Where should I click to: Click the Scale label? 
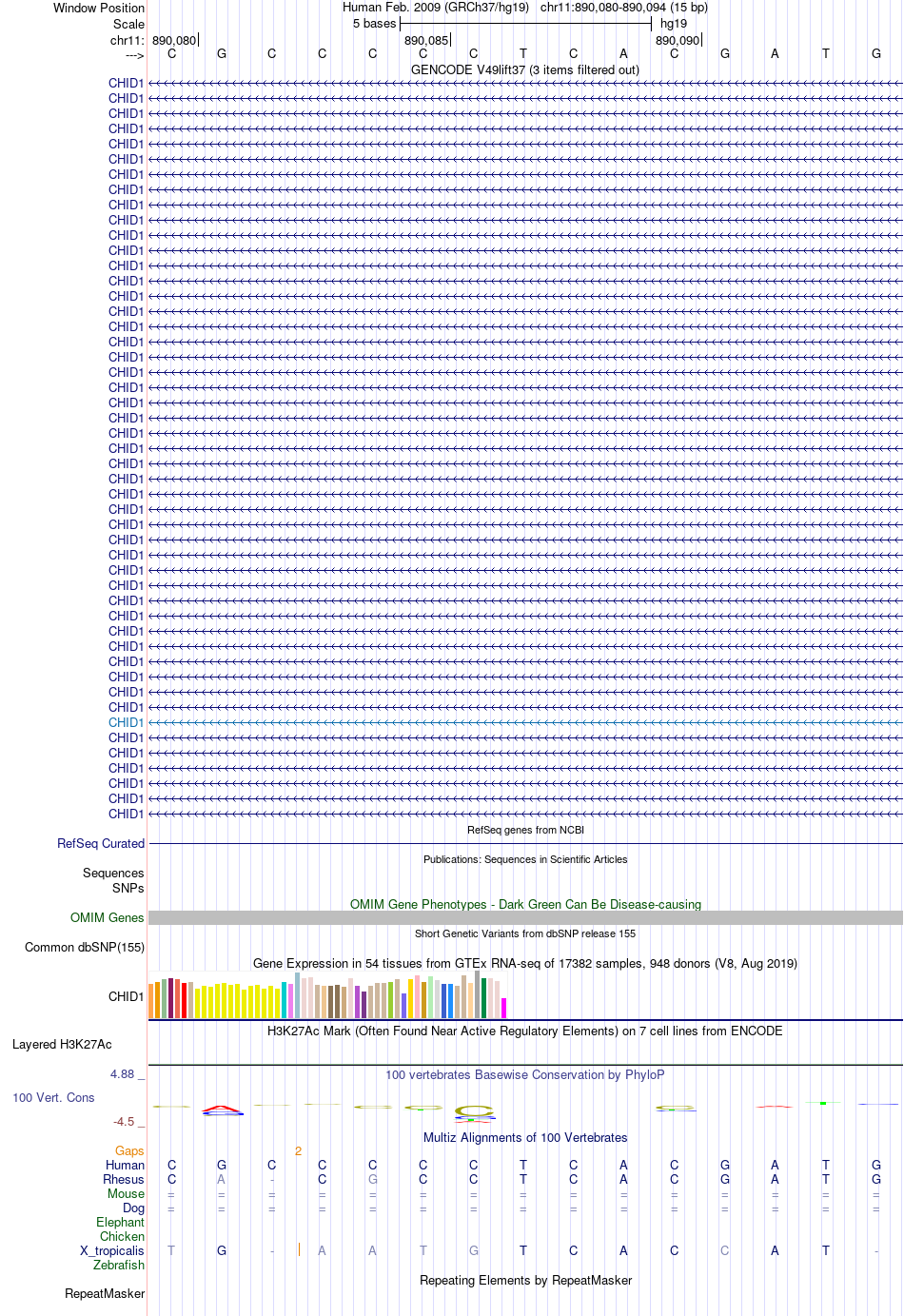click(x=129, y=24)
